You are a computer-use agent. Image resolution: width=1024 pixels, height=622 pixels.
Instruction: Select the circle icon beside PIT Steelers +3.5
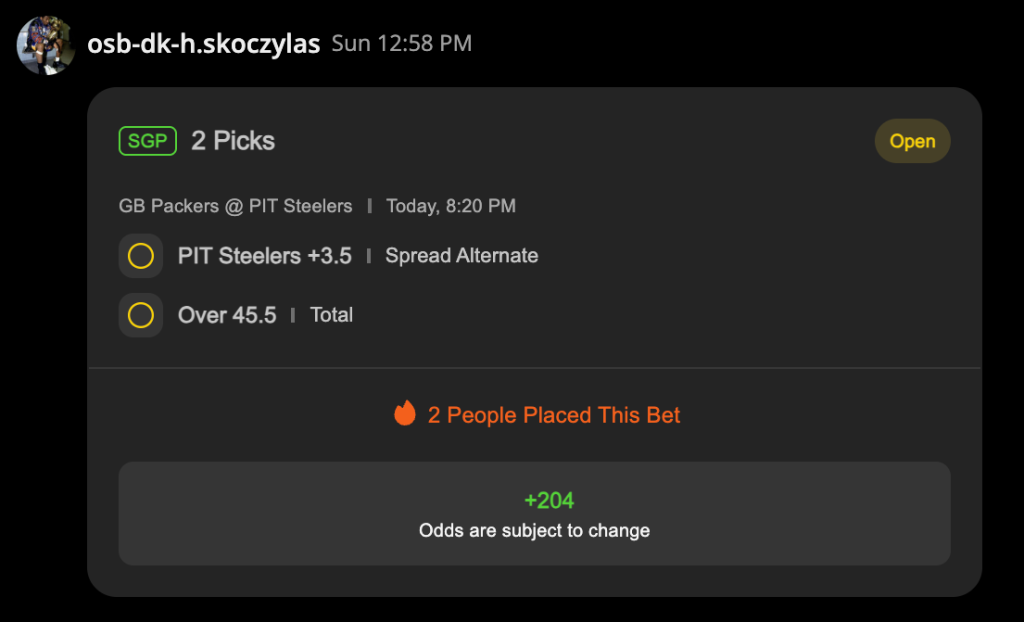pyautogui.click(x=141, y=256)
